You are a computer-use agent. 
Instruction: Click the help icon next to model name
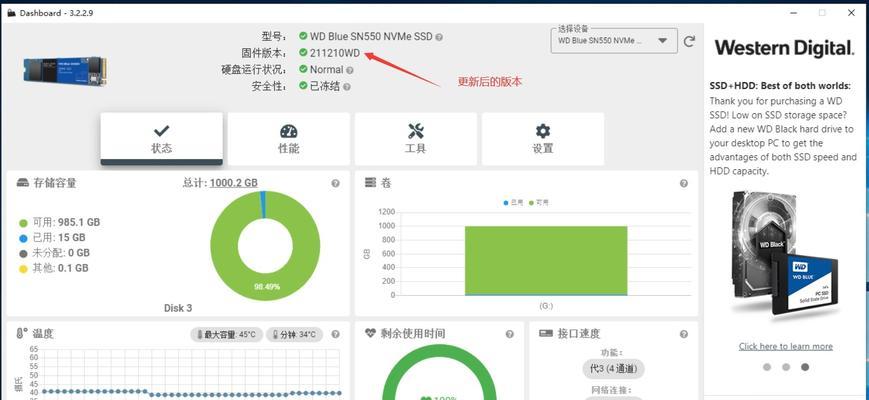439,37
